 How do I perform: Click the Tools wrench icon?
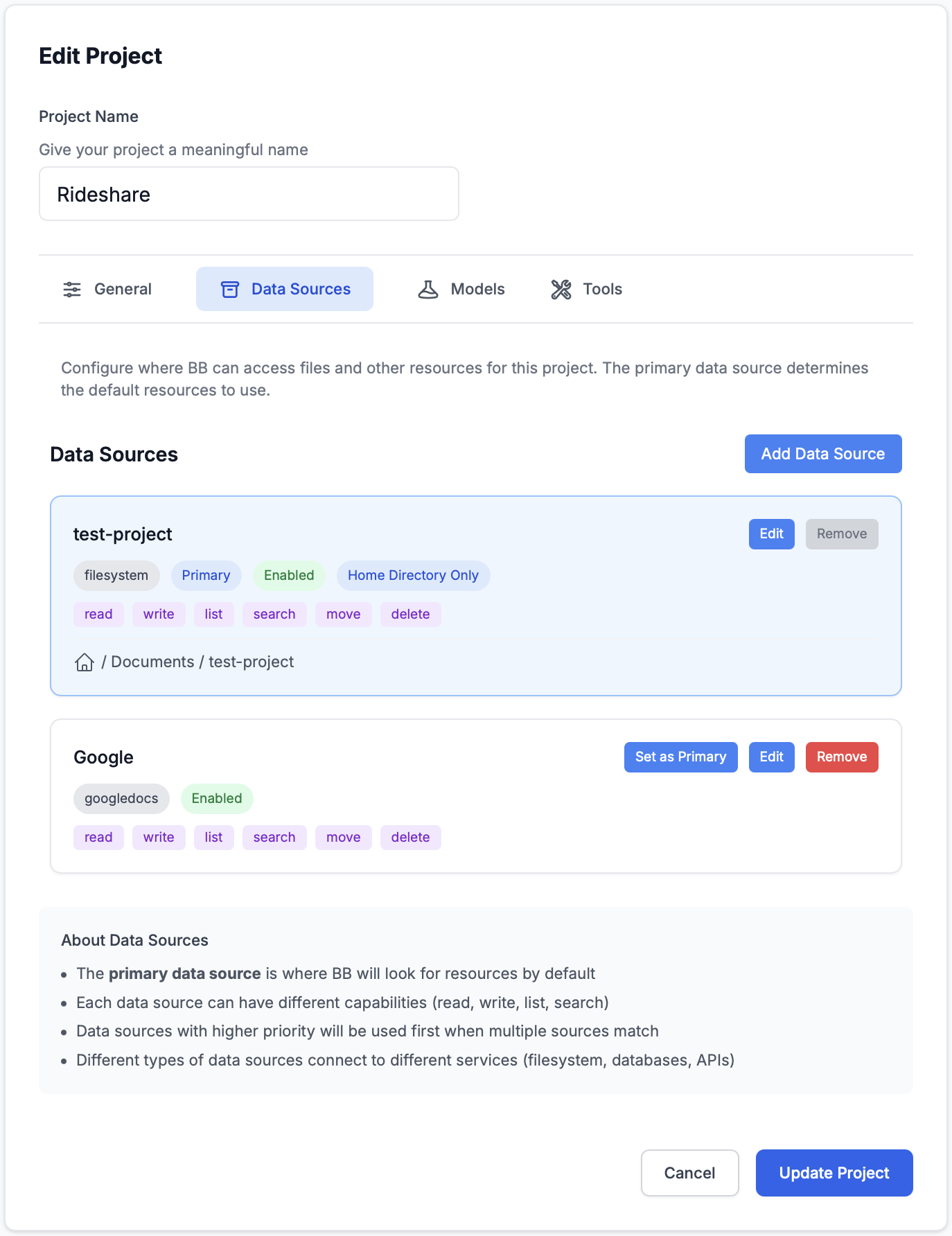tap(560, 289)
